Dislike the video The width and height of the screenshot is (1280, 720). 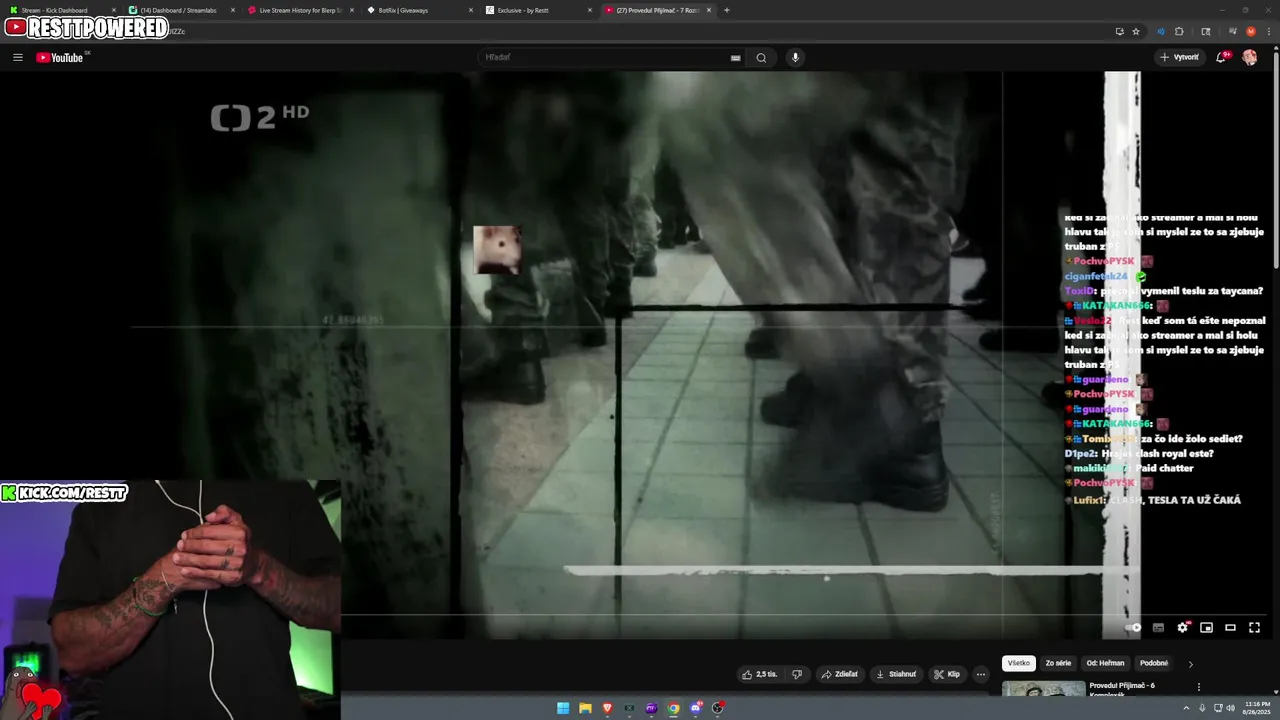pos(797,674)
